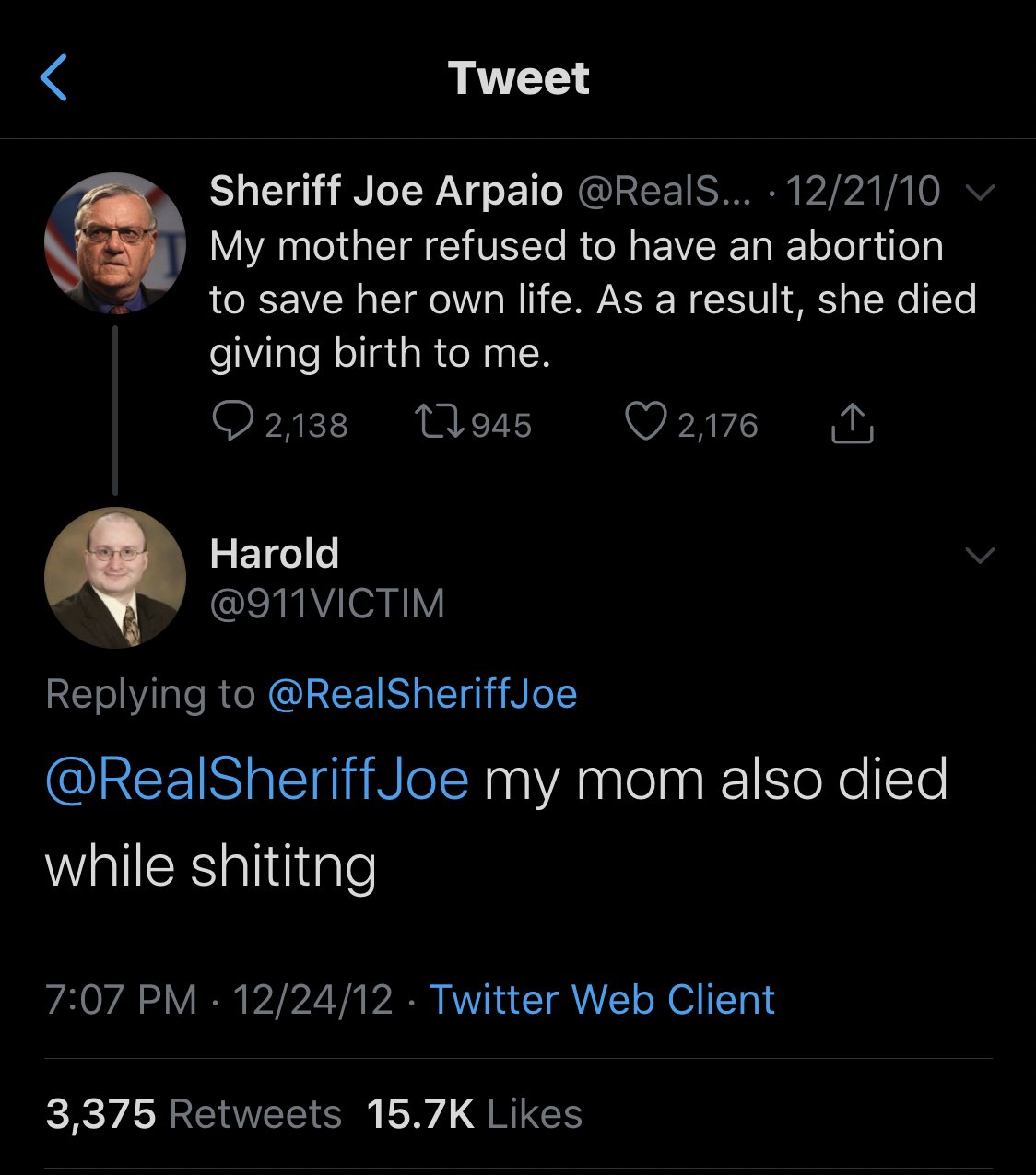View the 3,375 Retweets list
This screenshot has height=1175, width=1036.
(194, 1114)
